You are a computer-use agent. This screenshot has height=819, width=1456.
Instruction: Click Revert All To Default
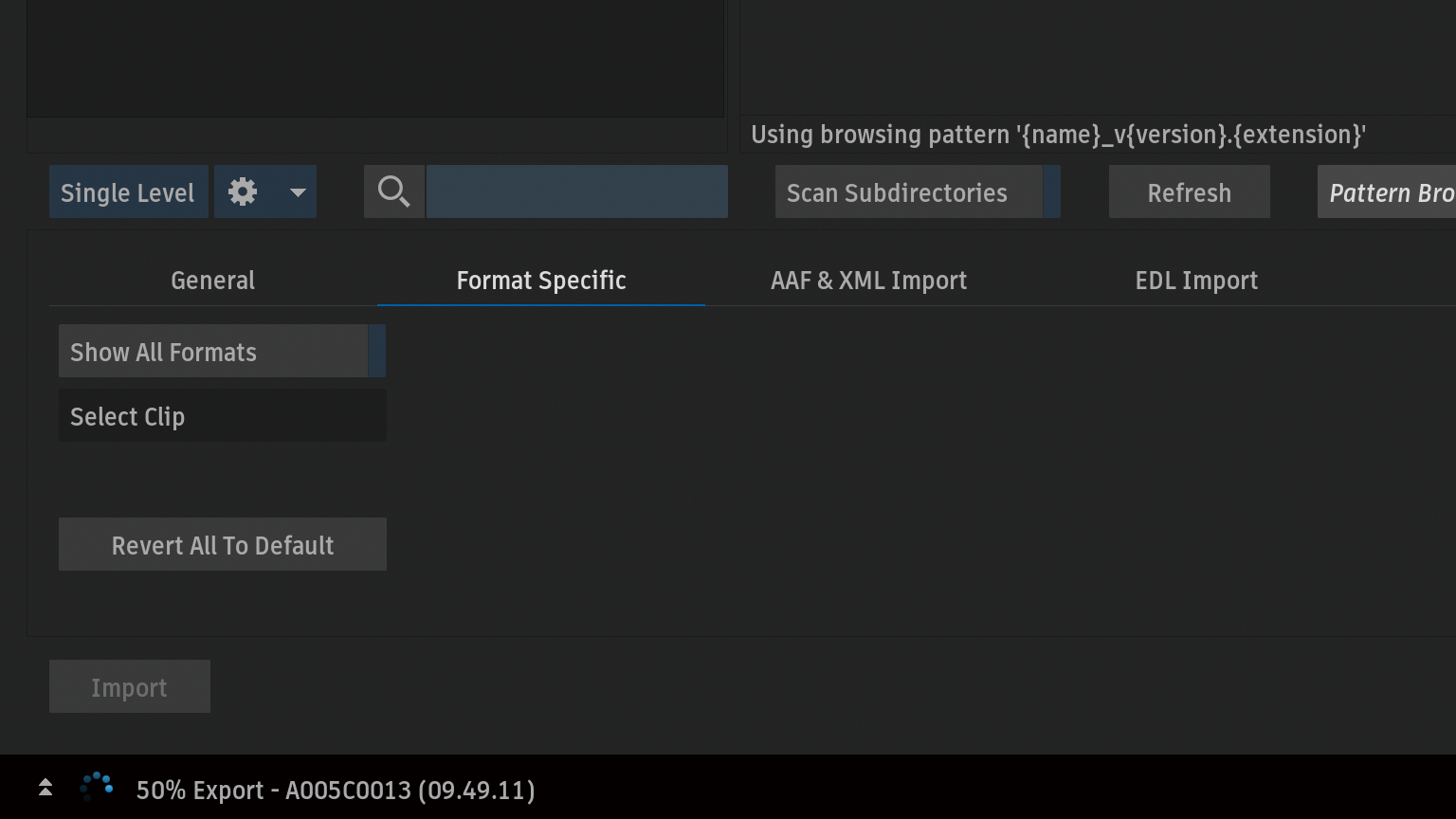coord(222,545)
